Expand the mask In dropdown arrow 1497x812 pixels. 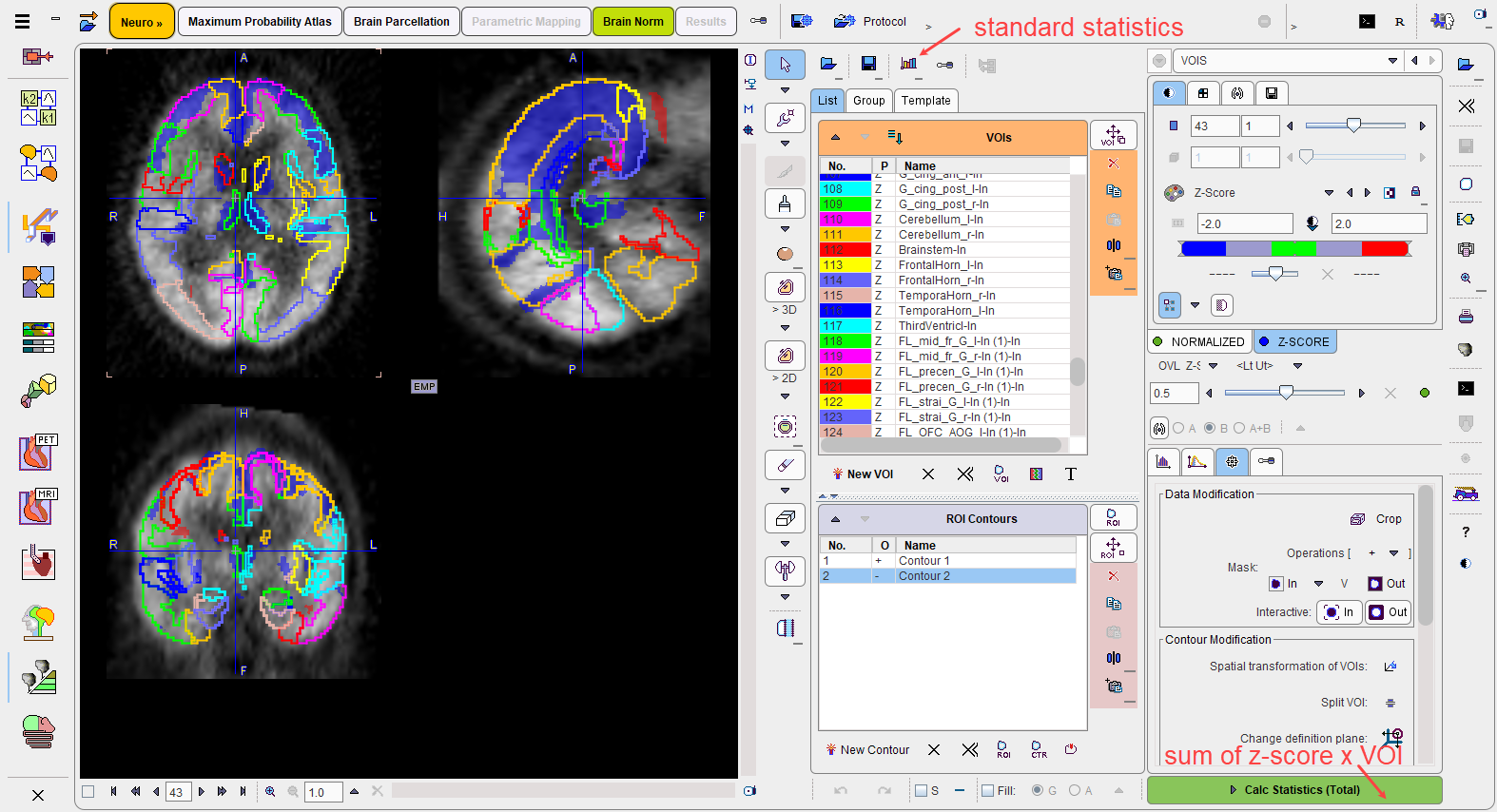(1318, 584)
